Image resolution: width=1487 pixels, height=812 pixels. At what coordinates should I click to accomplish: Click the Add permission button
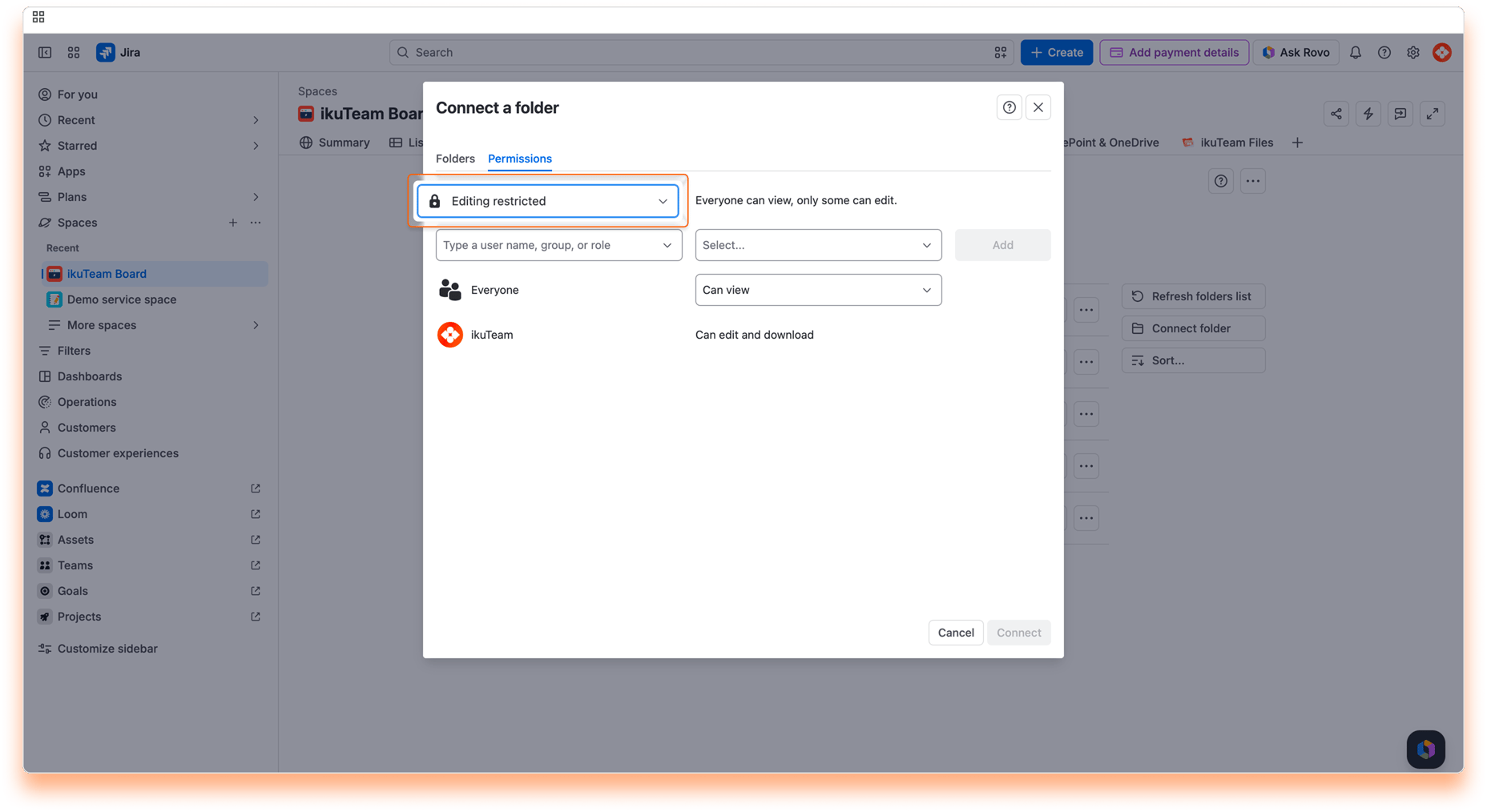point(1002,245)
